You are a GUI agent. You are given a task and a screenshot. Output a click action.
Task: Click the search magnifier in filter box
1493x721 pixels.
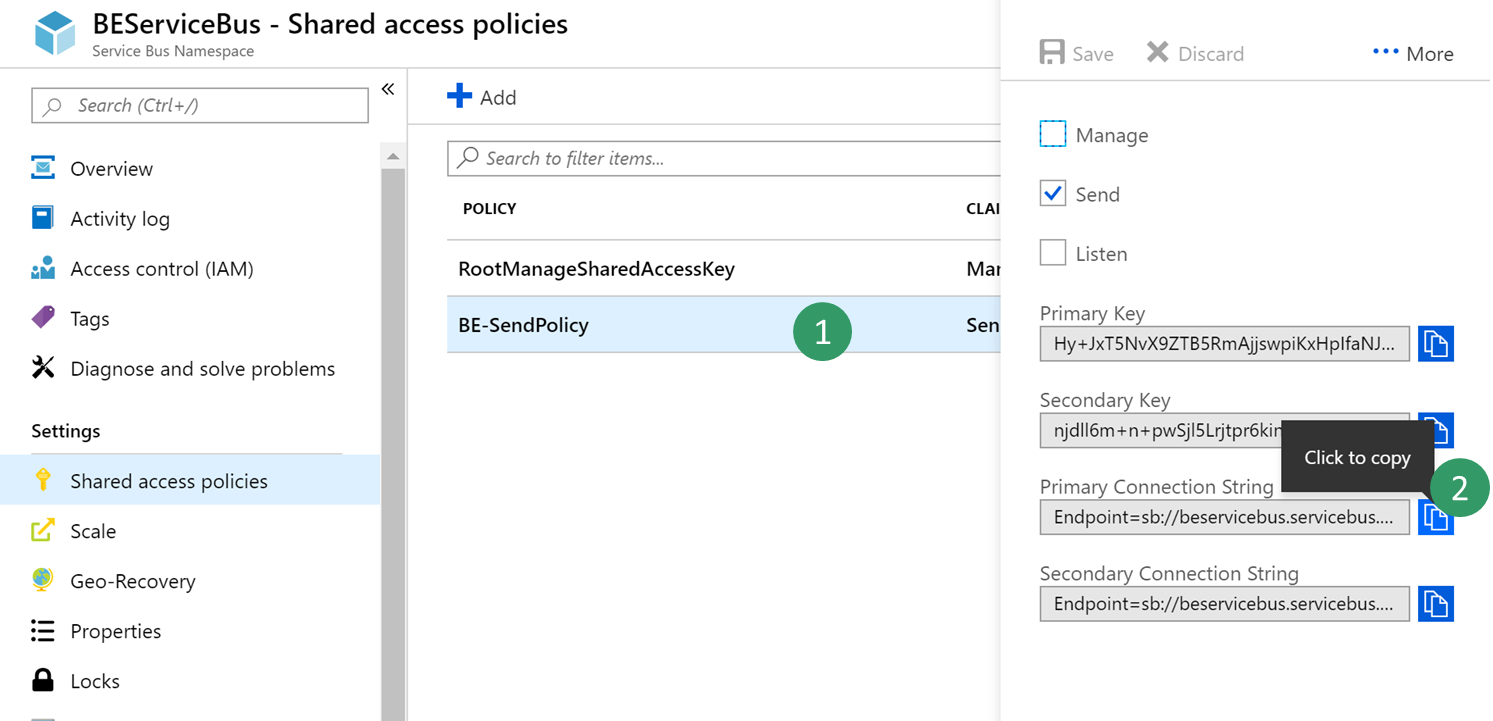467,158
